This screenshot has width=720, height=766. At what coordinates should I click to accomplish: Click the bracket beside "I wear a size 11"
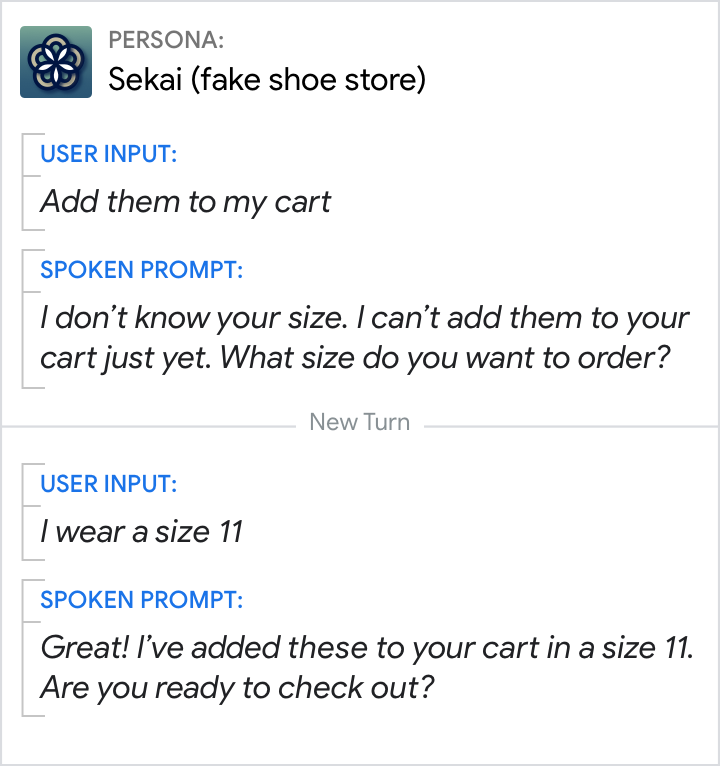pos(23,511)
